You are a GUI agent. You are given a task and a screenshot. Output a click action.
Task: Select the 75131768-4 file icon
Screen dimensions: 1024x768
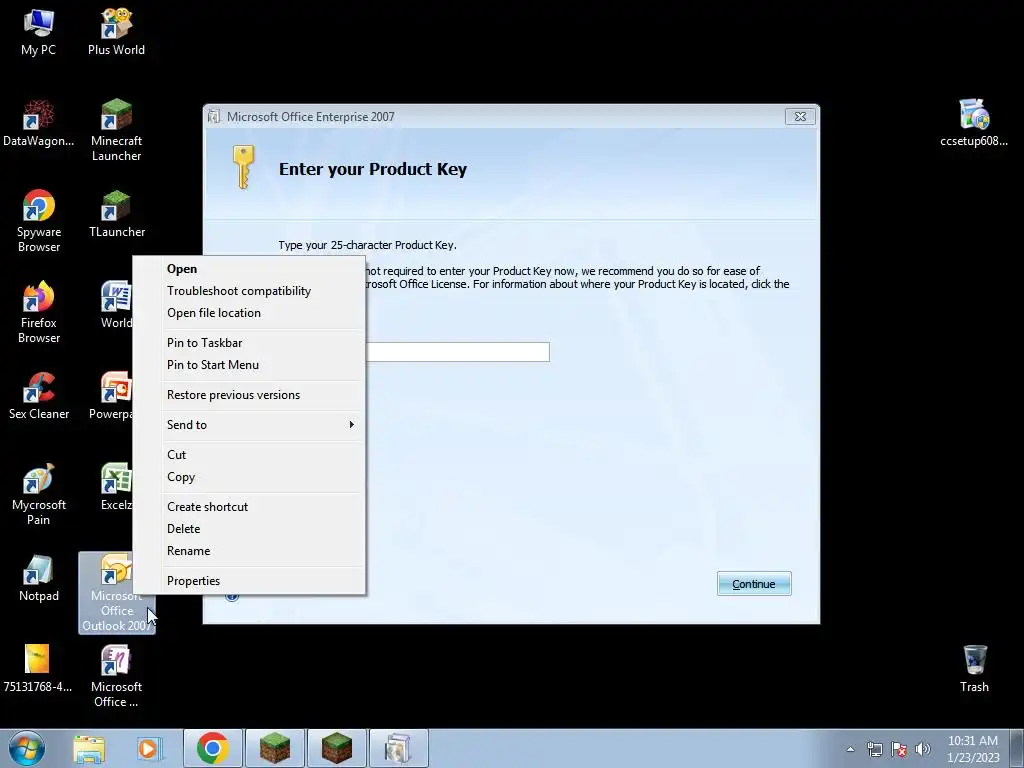pyautogui.click(x=37, y=669)
